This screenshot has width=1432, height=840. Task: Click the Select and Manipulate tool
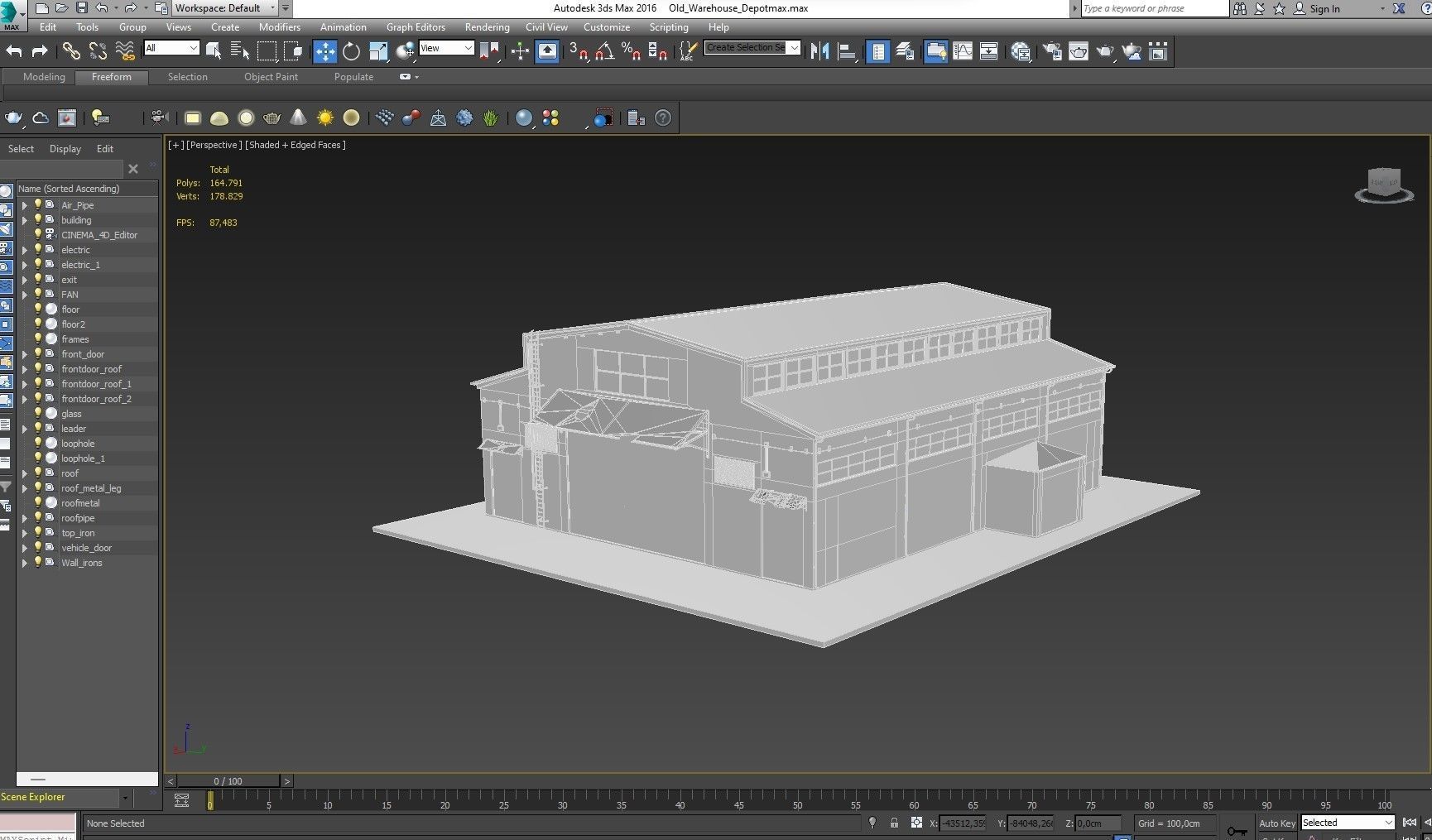click(x=520, y=51)
